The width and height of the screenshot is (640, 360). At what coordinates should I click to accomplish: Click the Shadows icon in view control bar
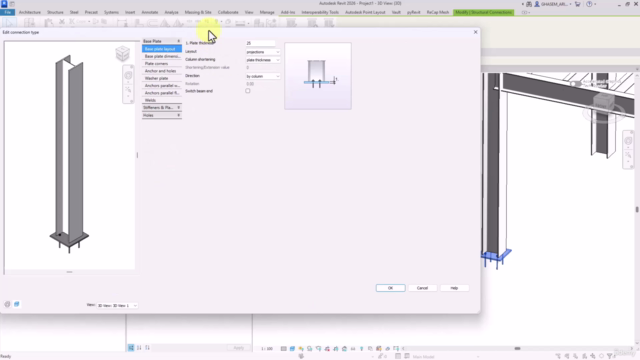(x=310, y=349)
